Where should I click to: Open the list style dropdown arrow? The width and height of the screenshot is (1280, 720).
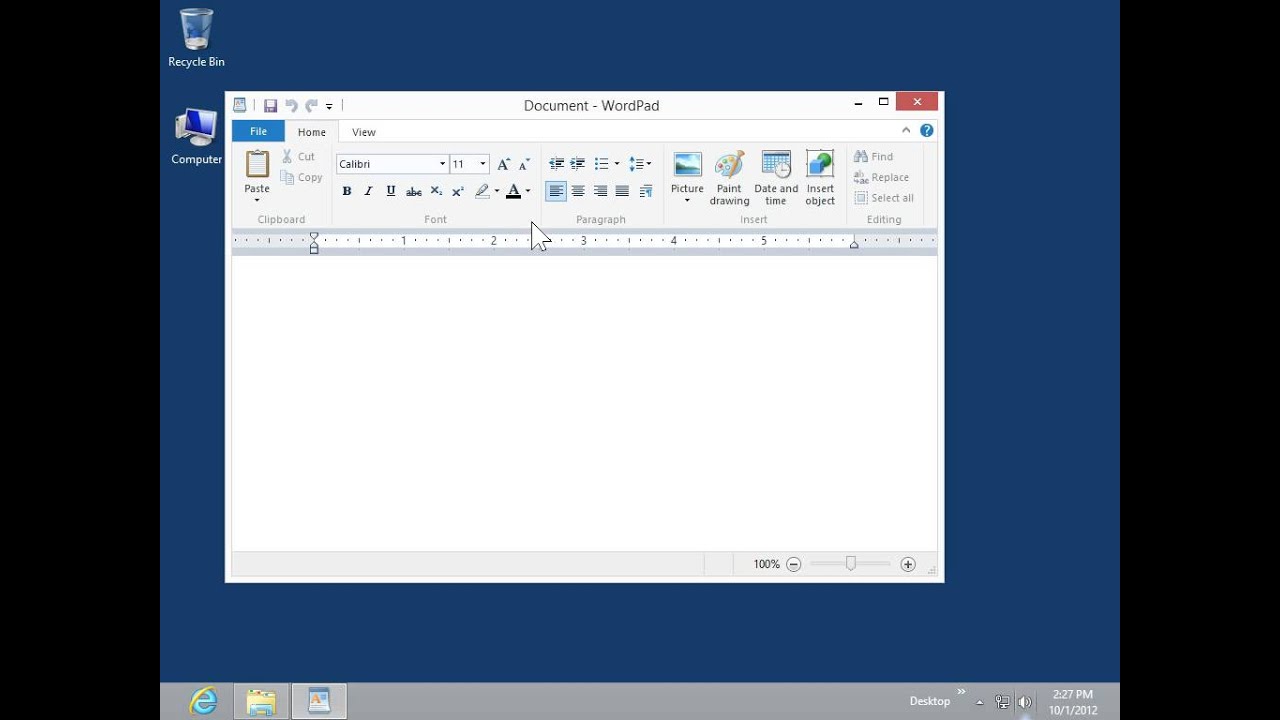coord(616,164)
